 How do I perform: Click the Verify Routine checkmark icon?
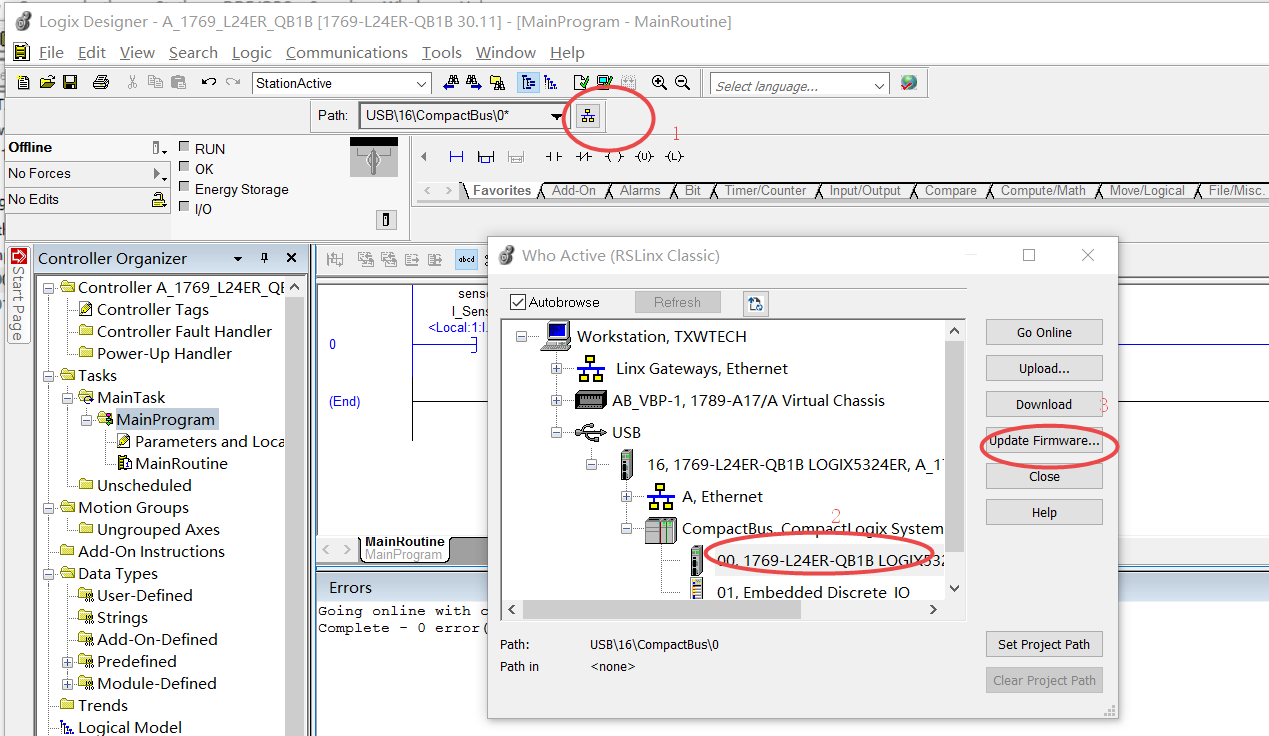point(581,83)
